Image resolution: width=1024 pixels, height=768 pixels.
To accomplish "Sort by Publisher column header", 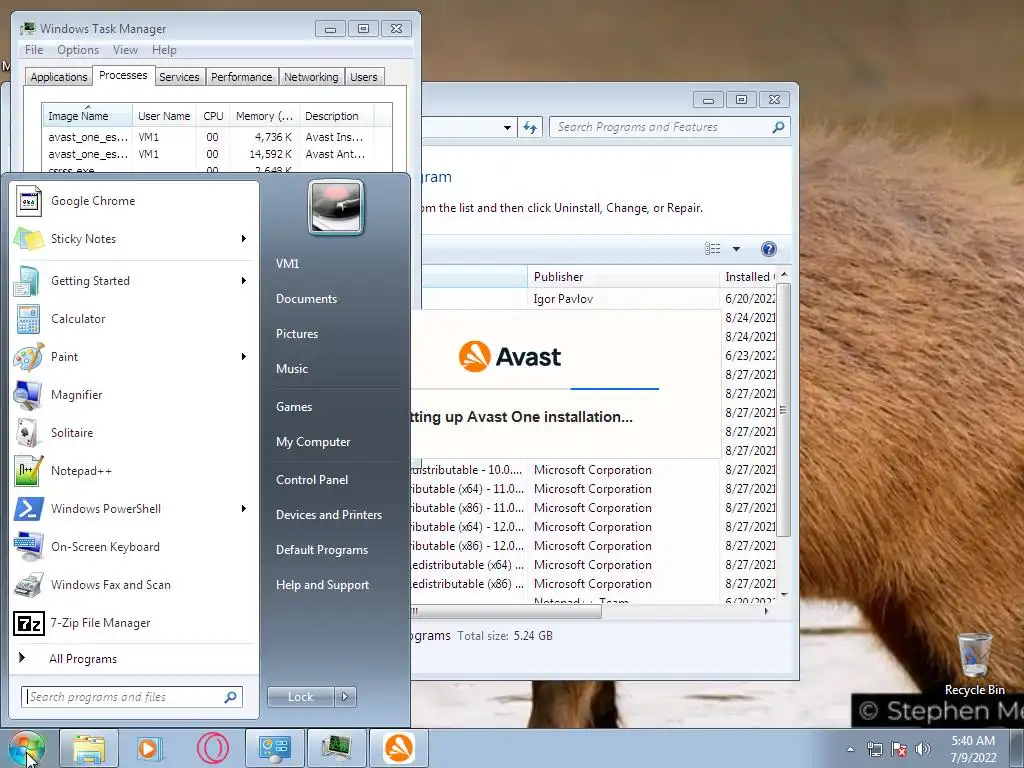I will tap(623, 277).
